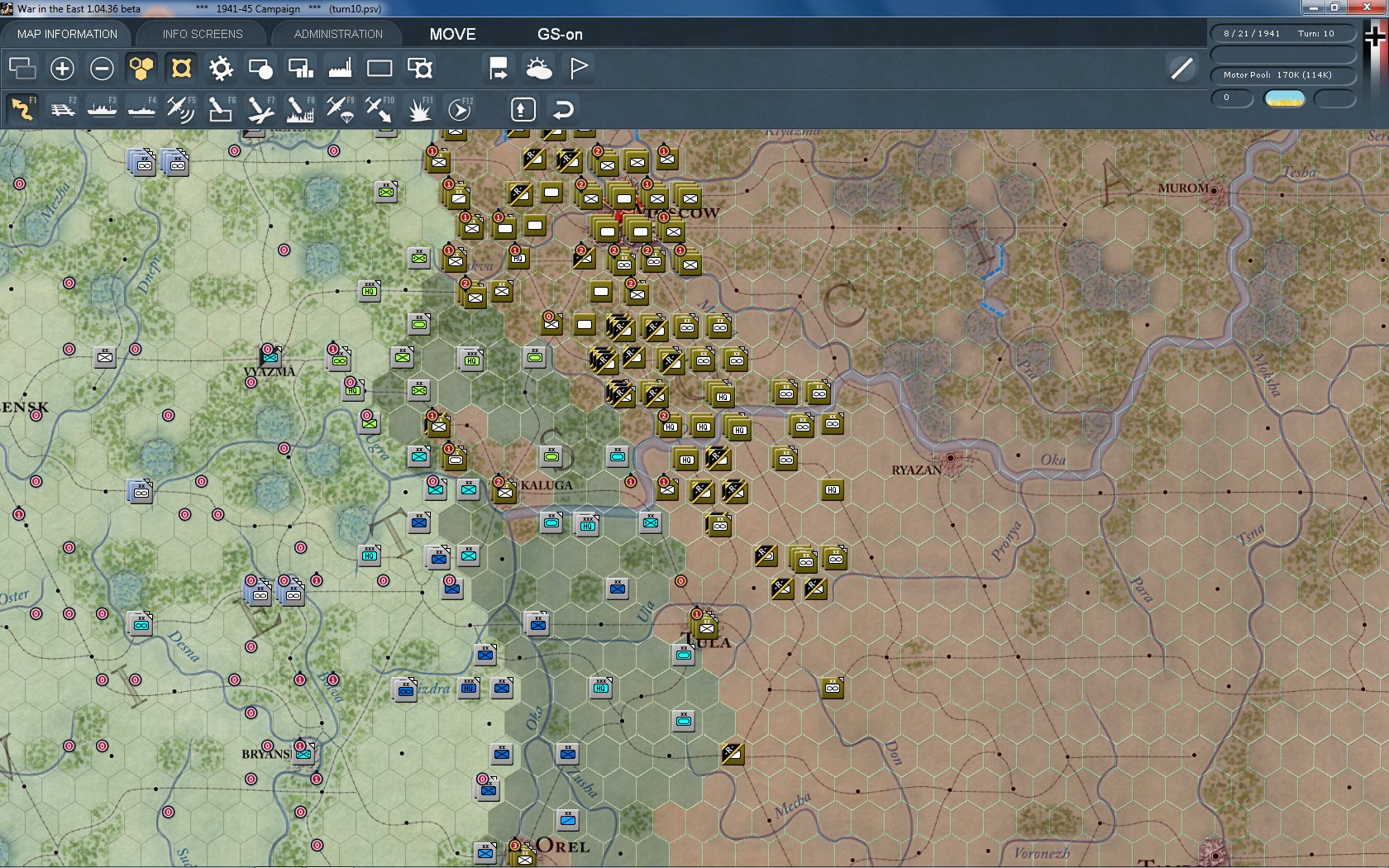
Task: Switch to the INFO SCREENS tab
Action: (203, 34)
